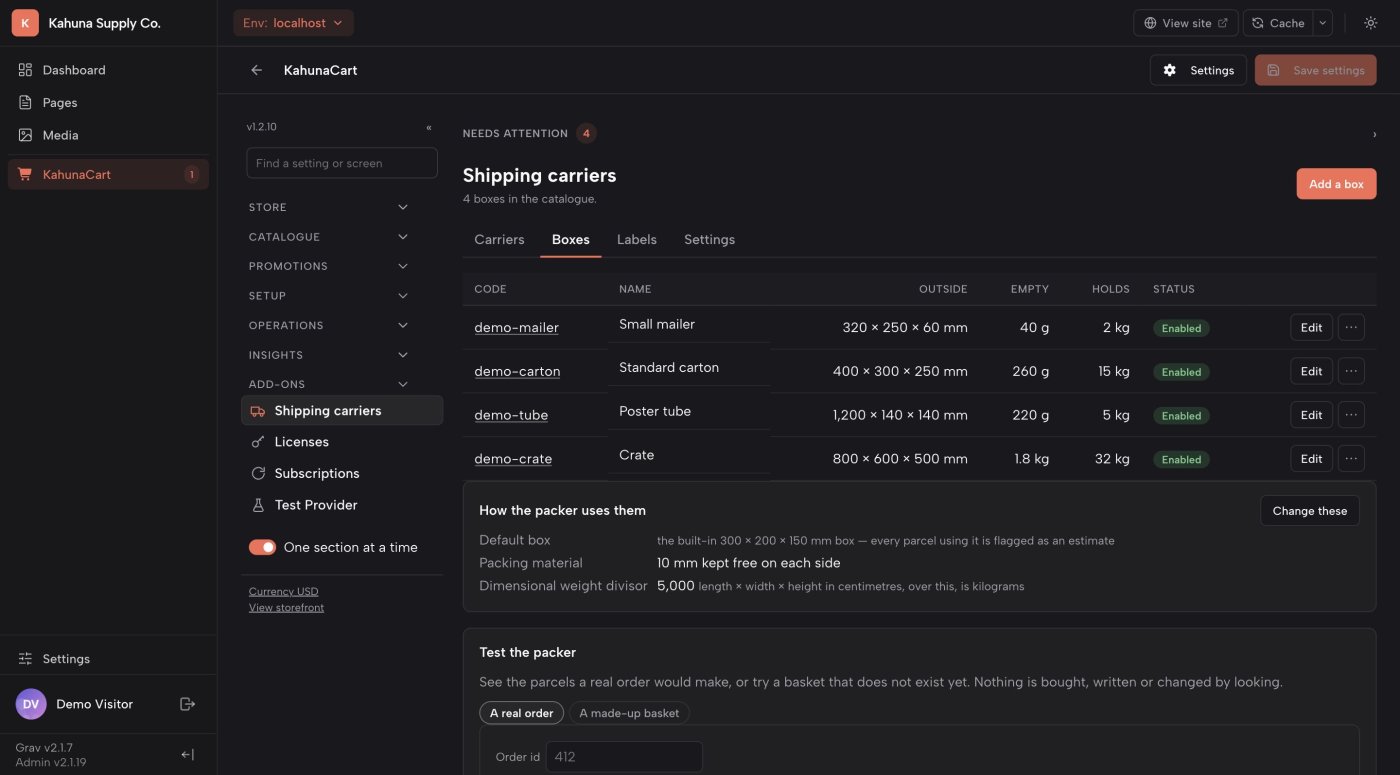The image size is (1400, 775).
Task: Collapse the settings navigation panel chevrons
Action: click(x=429, y=128)
